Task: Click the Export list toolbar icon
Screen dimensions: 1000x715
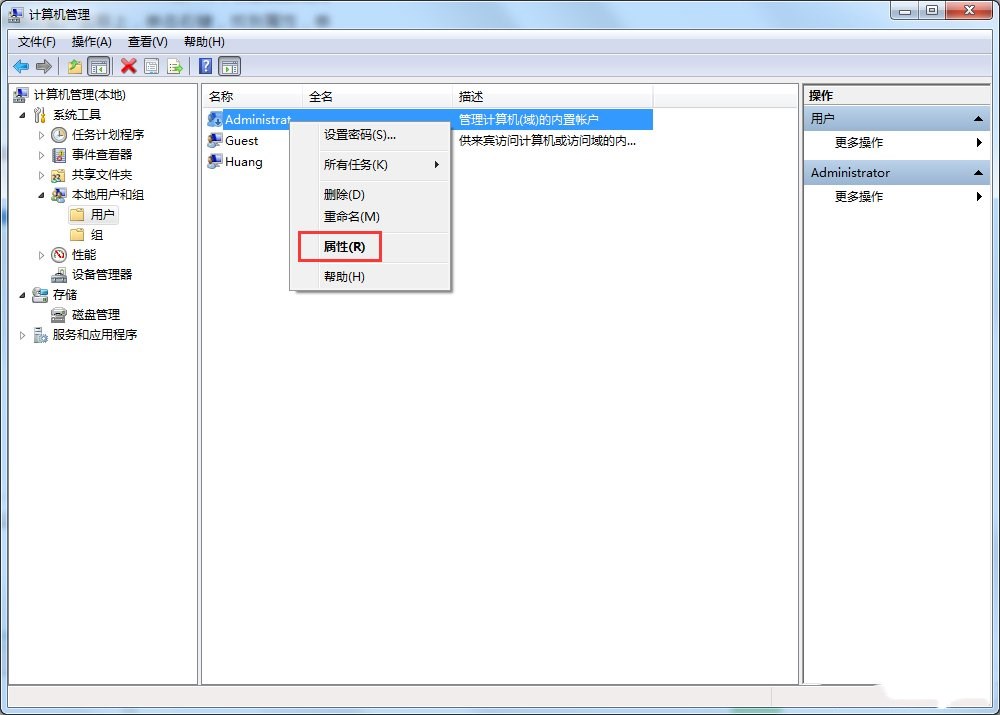Action: click(x=175, y=66)
